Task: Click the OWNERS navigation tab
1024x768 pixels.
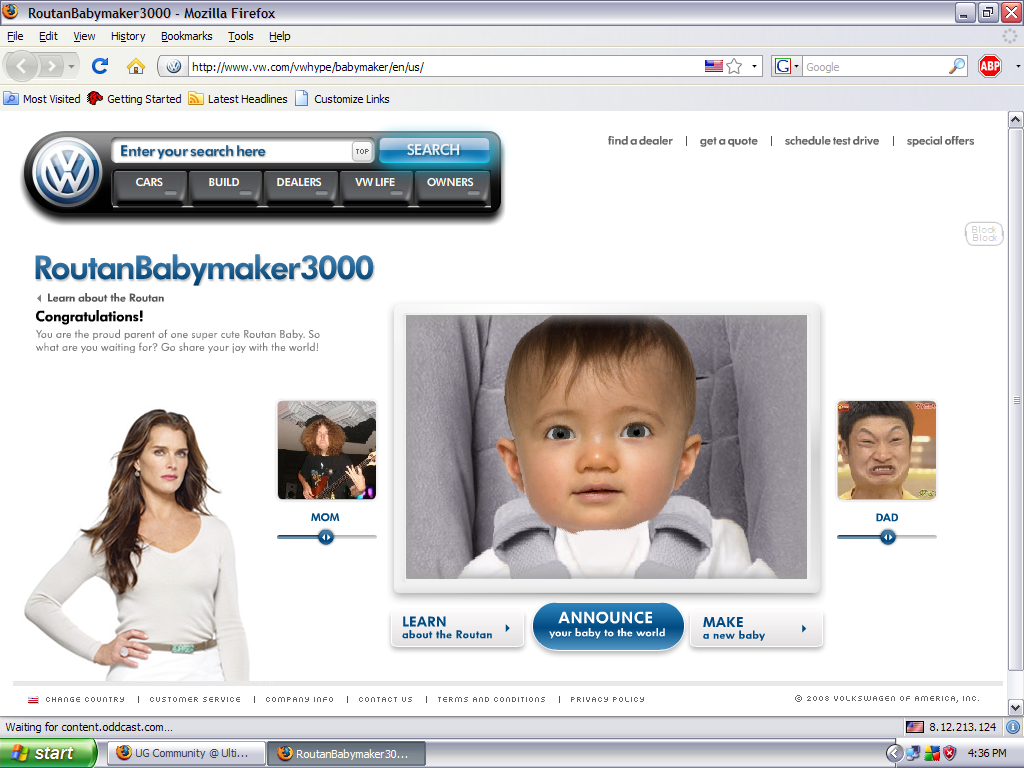Action: [x=451, y=185]
